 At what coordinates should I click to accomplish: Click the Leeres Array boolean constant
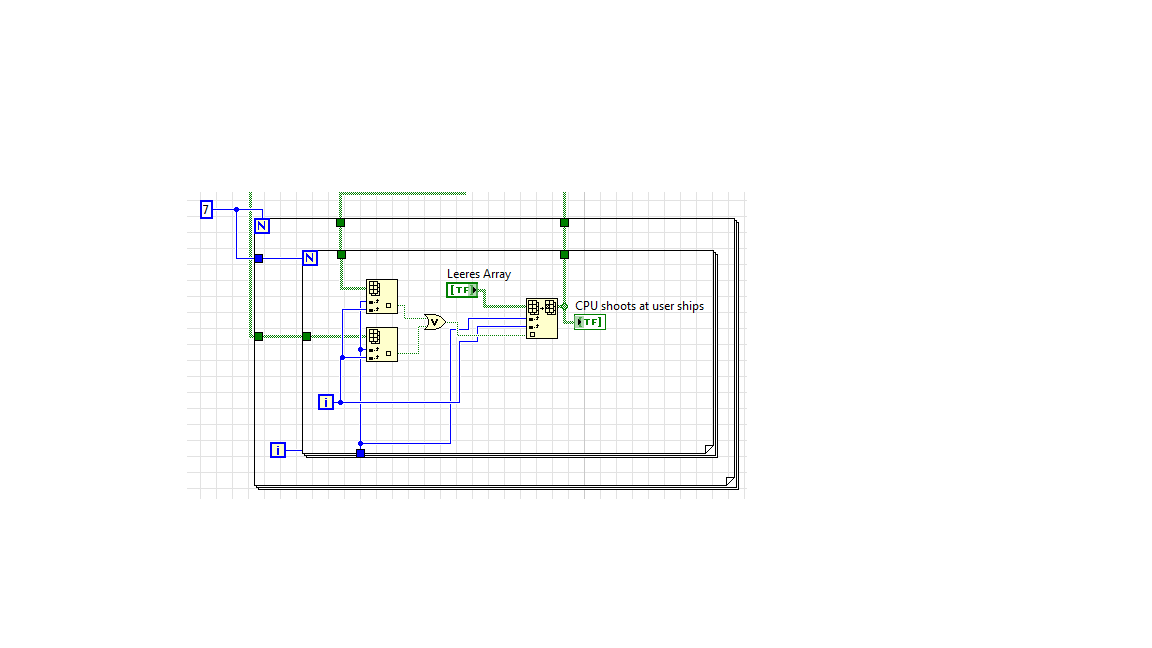(x=462, y=290)
